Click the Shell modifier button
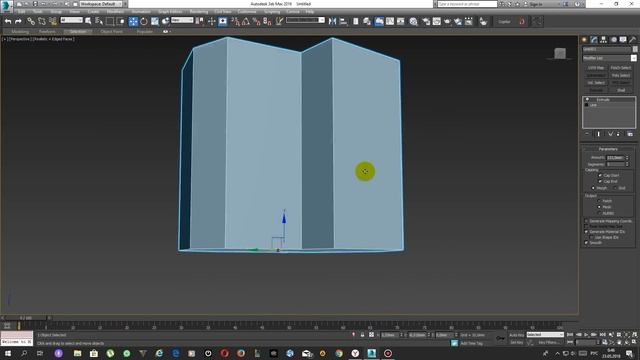This screenshot has width=640, height=360. tap(621, 90)
